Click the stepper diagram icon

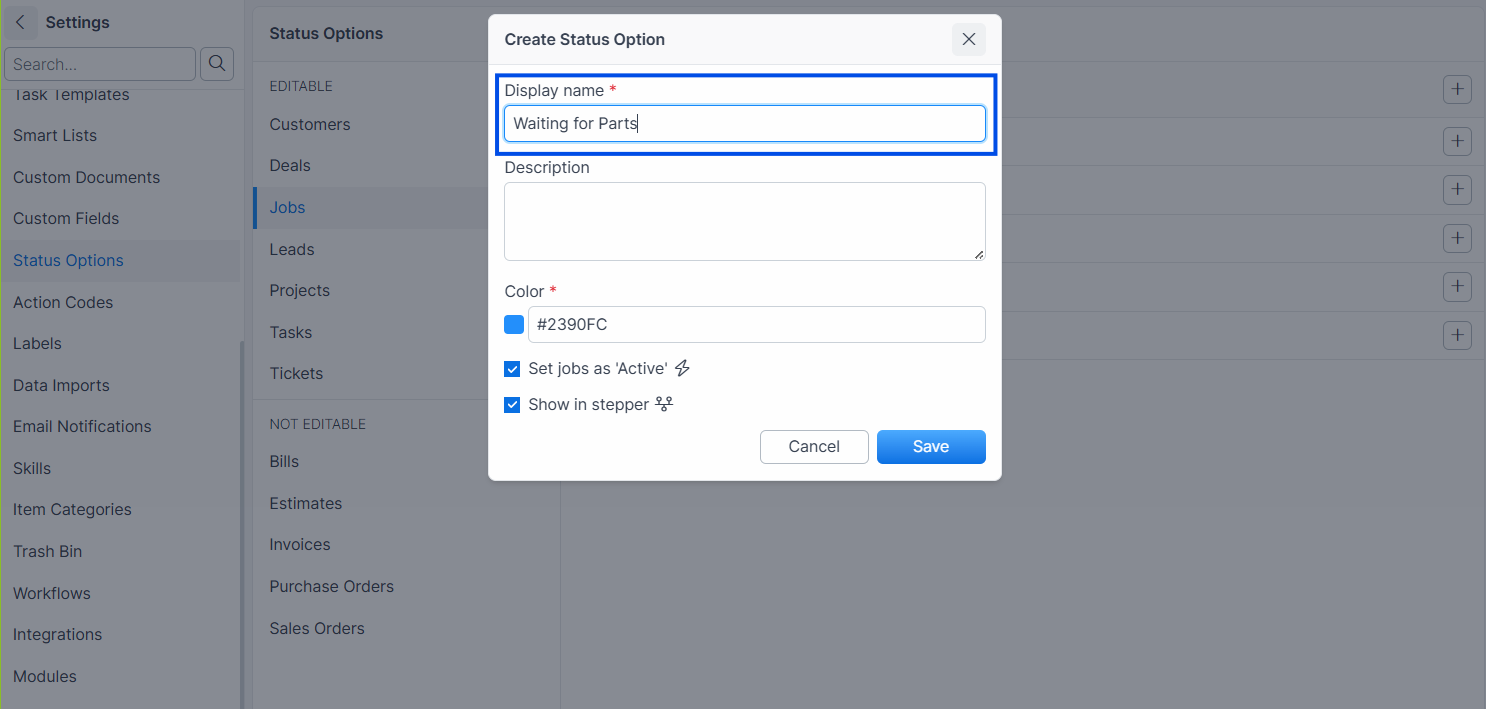pos(664,404)
